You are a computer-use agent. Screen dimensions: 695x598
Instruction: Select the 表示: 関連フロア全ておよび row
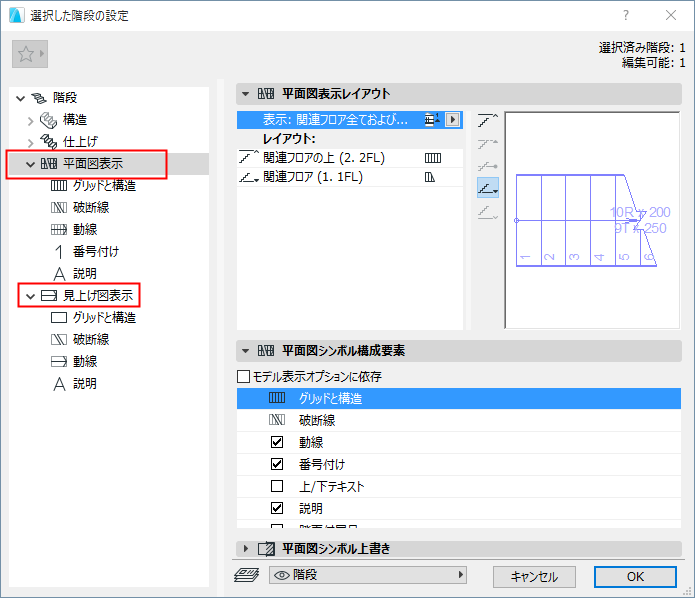(x=350, y=120)
